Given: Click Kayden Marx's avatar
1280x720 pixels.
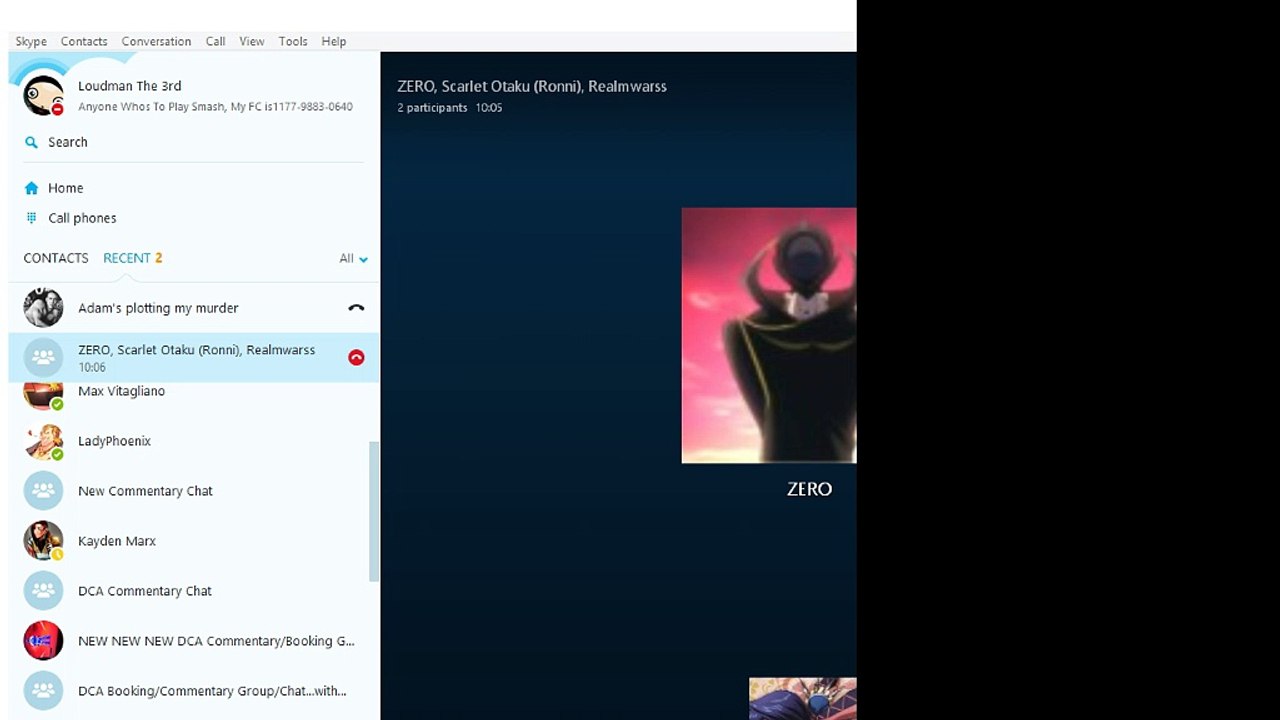Looking at the screenshot, I should [x=43, y=541].
